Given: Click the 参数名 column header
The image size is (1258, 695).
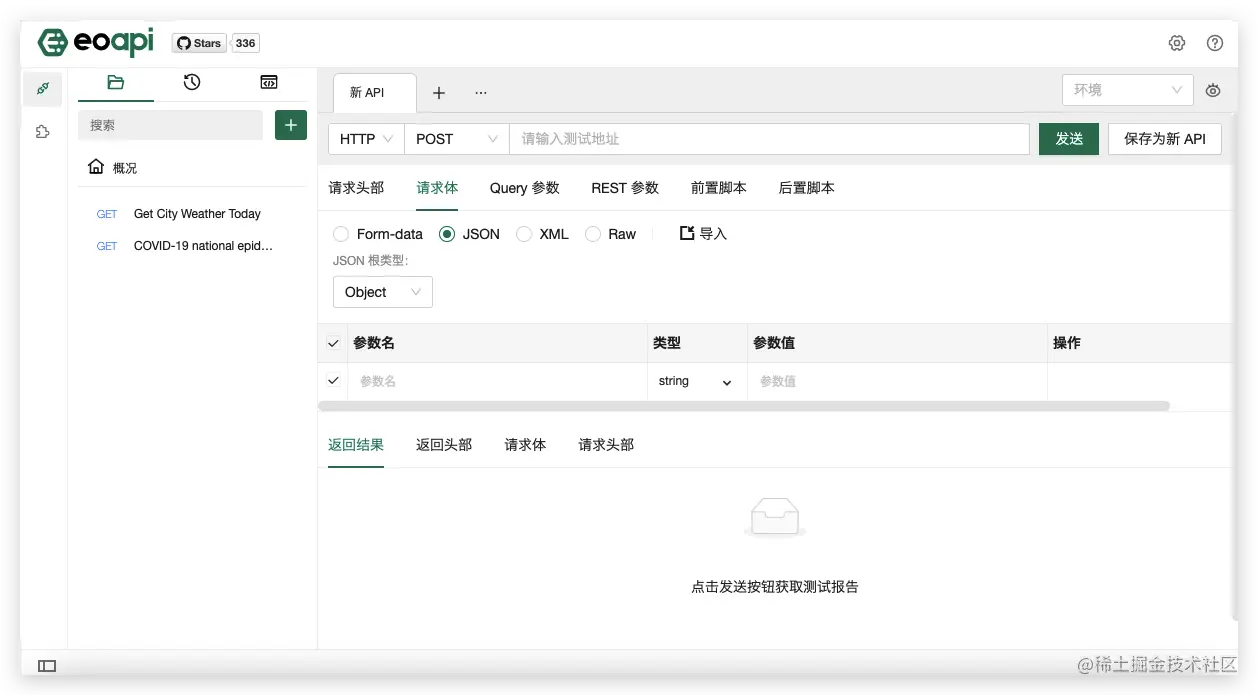Looking at the screenshot, I should point(374,343).
